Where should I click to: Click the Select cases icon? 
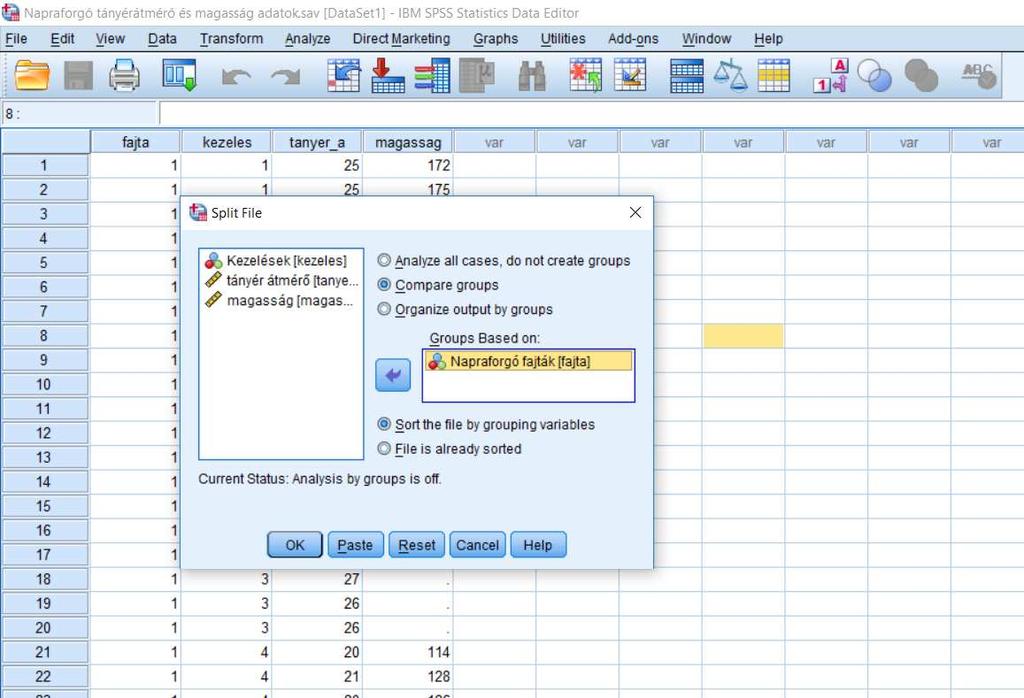774,75
